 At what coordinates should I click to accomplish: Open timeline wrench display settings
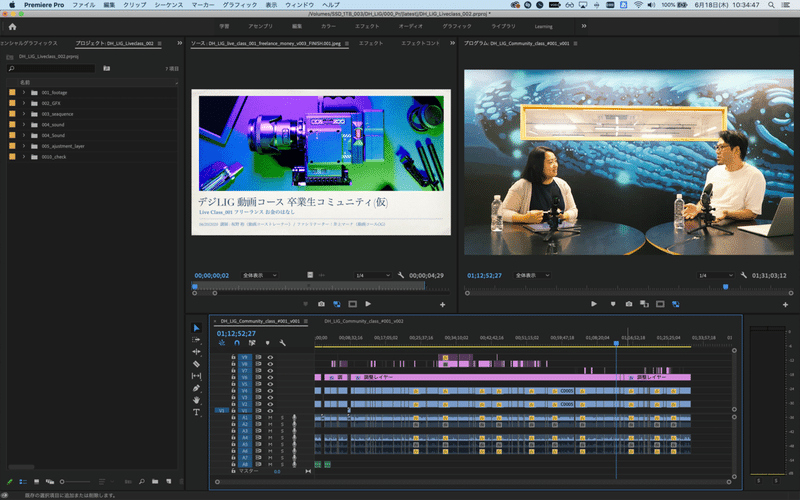(x=283, y=343)
